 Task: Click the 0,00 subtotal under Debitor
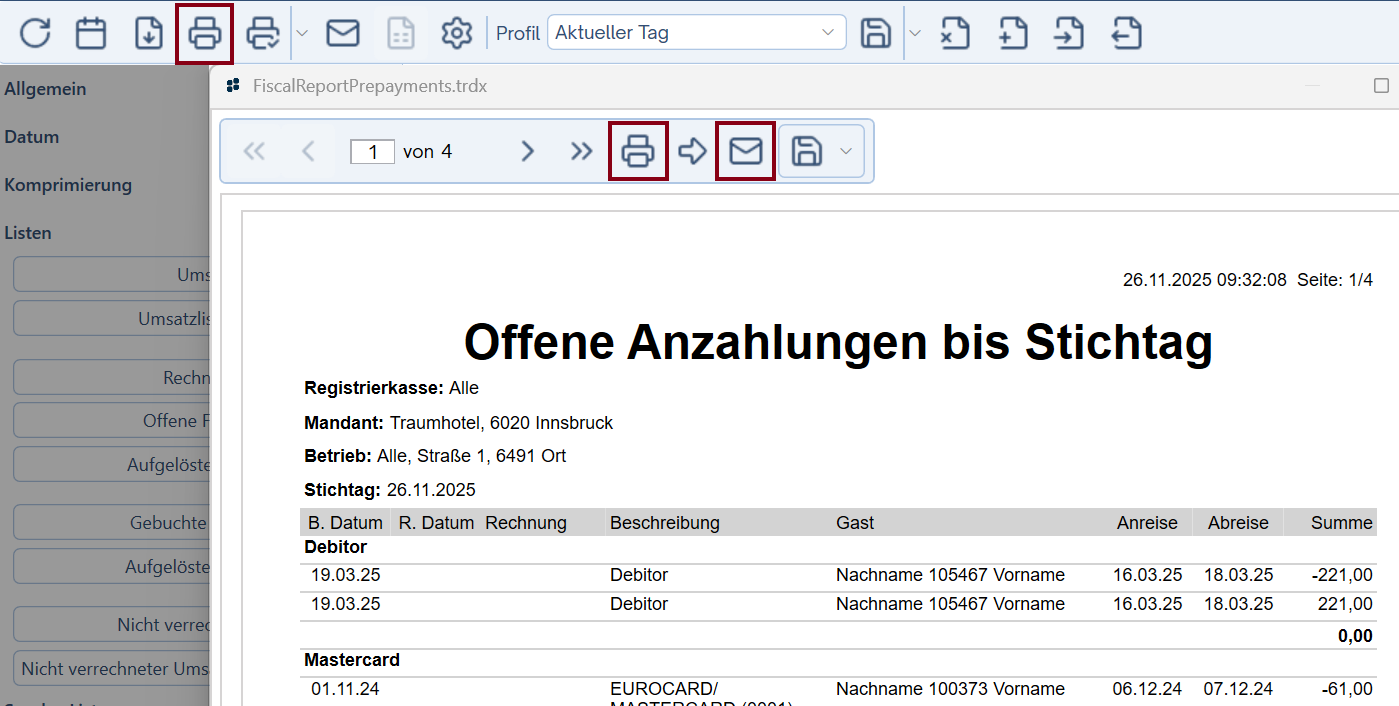[x=1355, y=636]
